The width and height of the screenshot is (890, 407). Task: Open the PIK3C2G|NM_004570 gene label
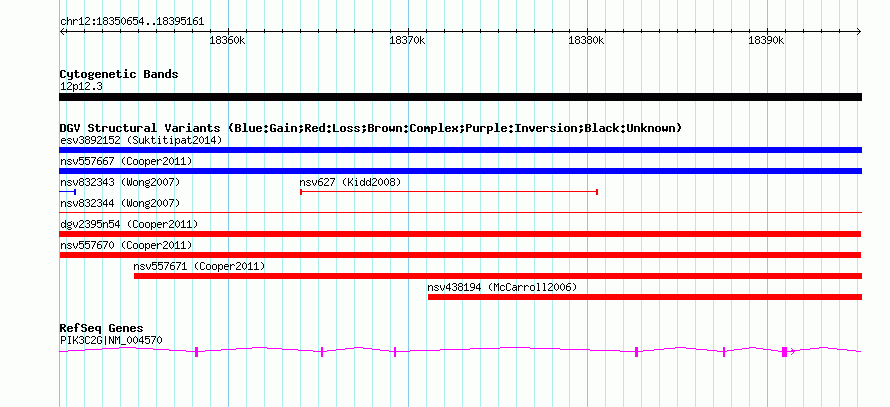(111, 341)
